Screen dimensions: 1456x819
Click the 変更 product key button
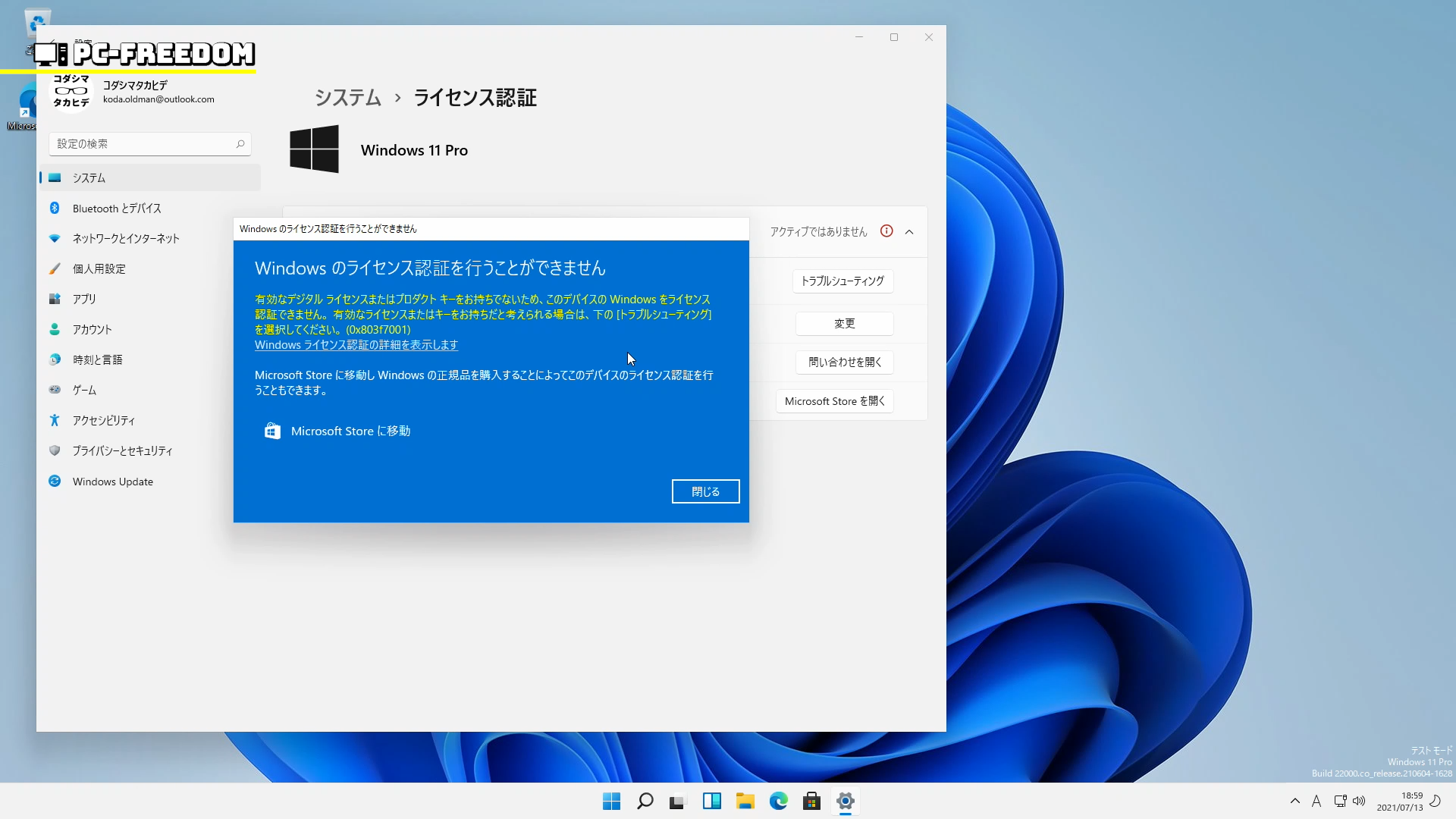tap(844, 324)
